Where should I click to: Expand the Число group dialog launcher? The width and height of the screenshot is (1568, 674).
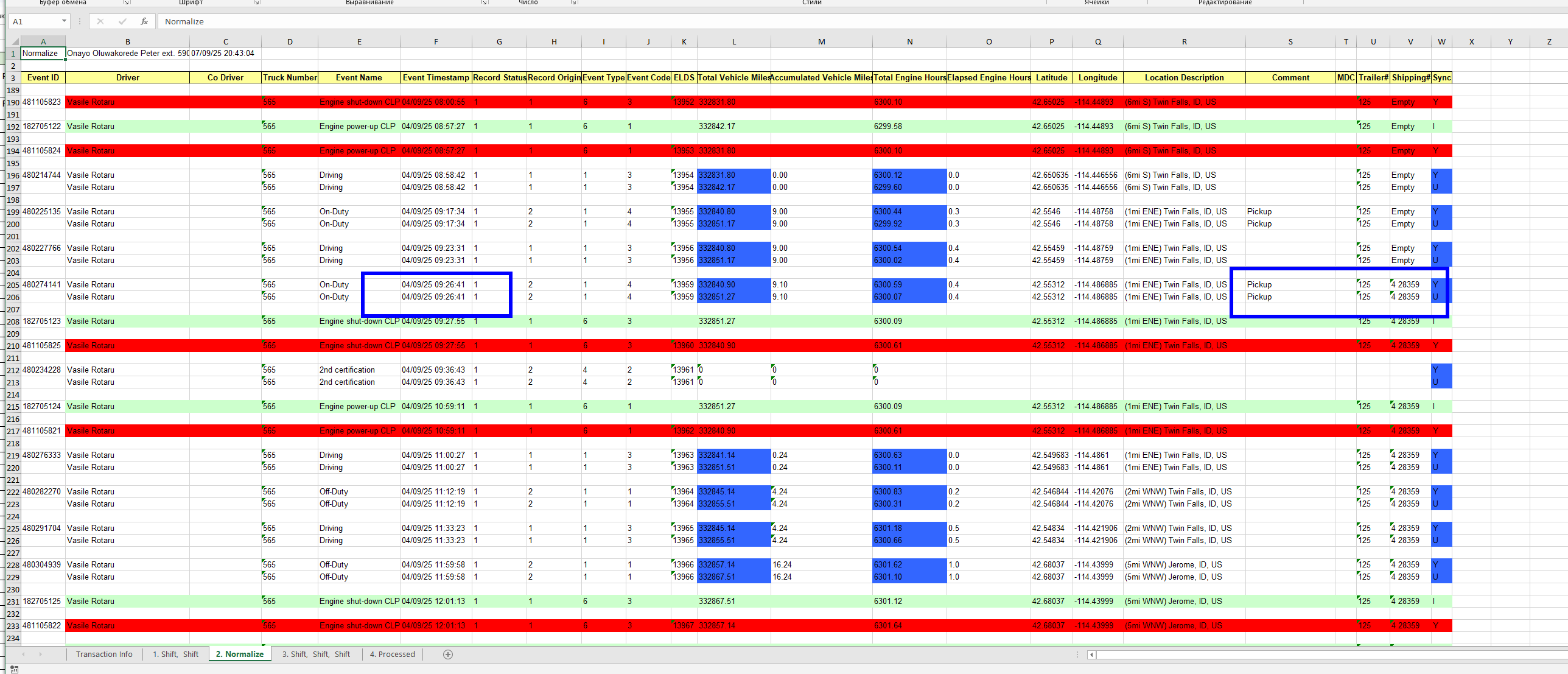(573, 2)
